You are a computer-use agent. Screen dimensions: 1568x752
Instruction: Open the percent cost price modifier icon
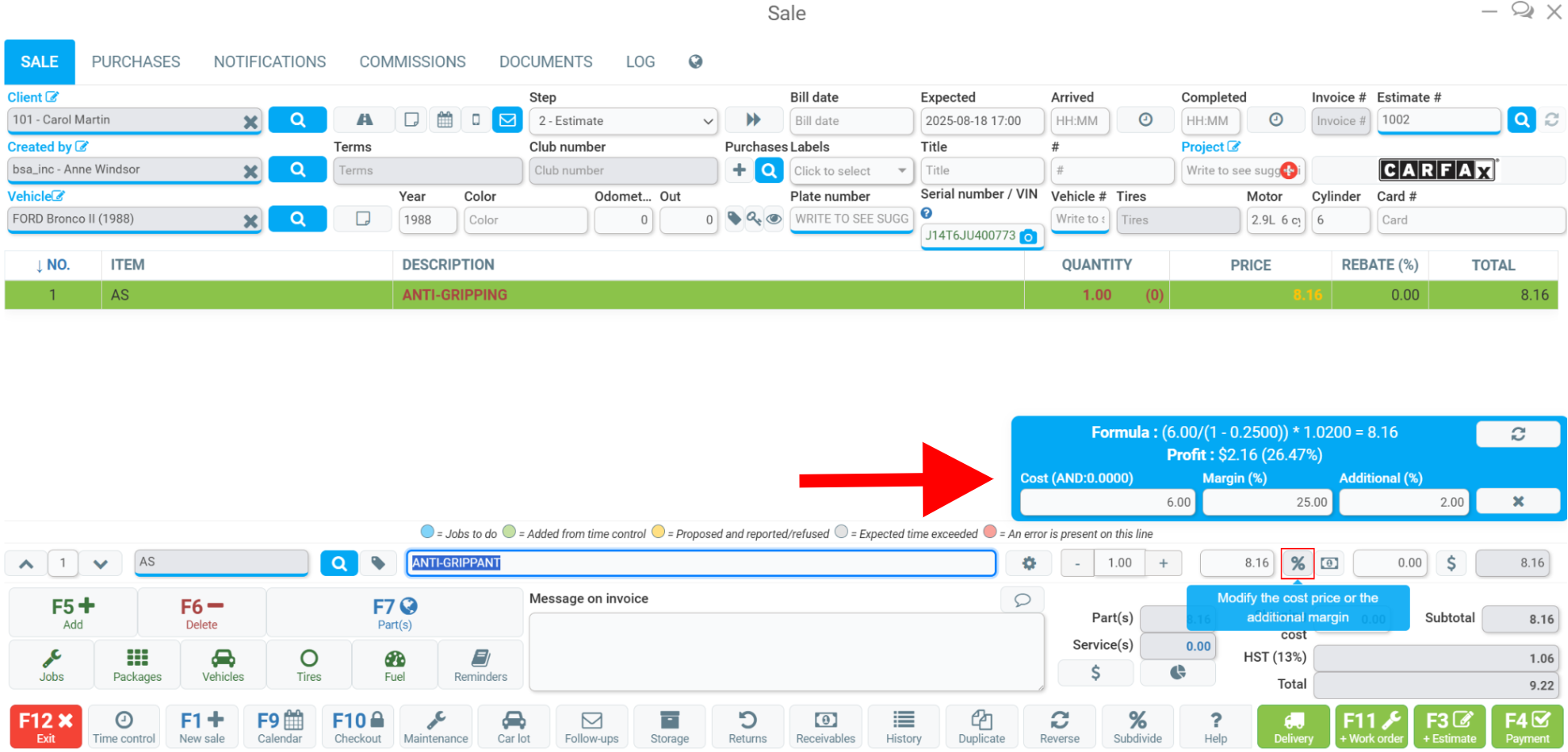pos(1297,563)
